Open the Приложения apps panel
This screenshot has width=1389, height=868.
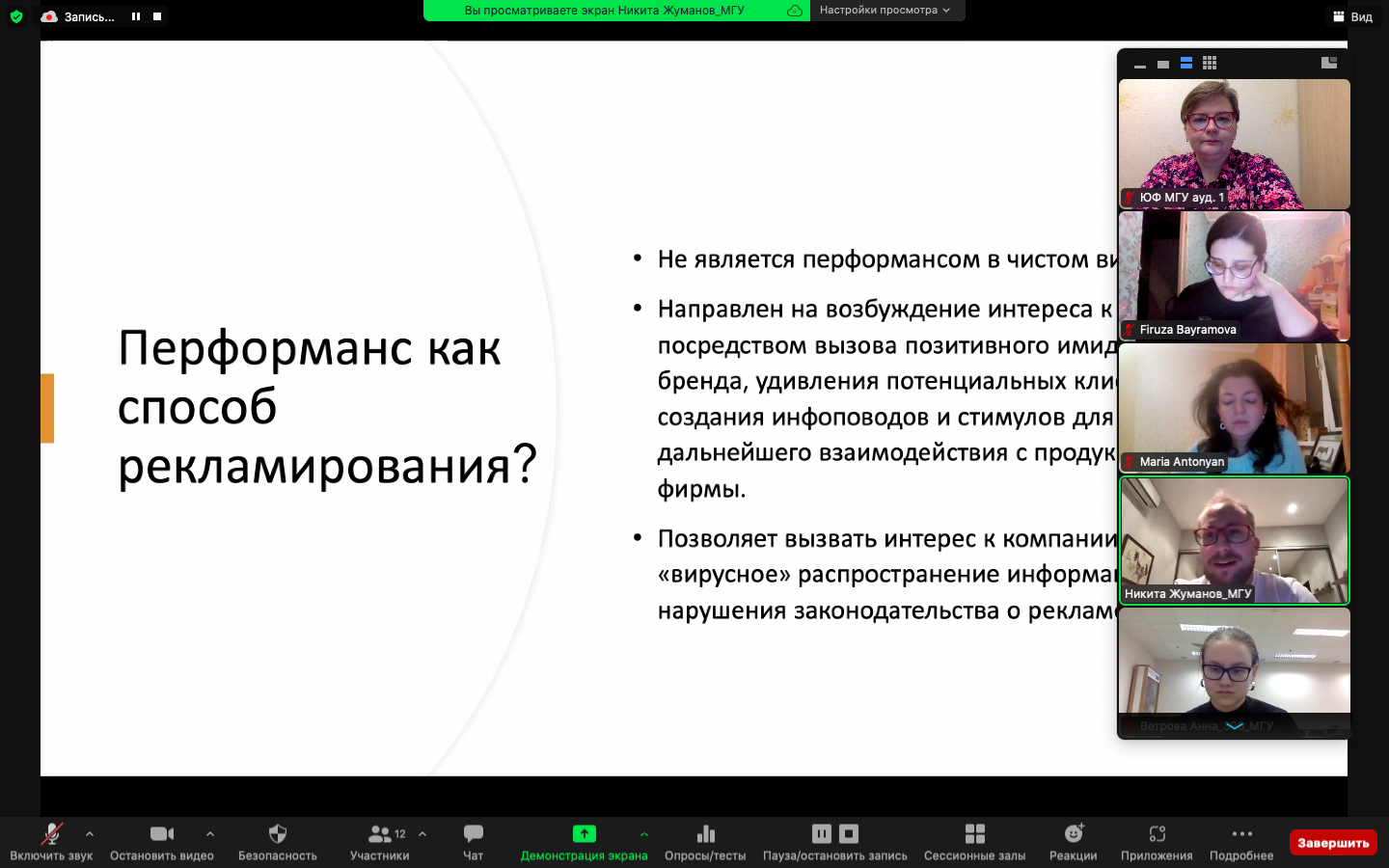click(x=1157, y=841)
